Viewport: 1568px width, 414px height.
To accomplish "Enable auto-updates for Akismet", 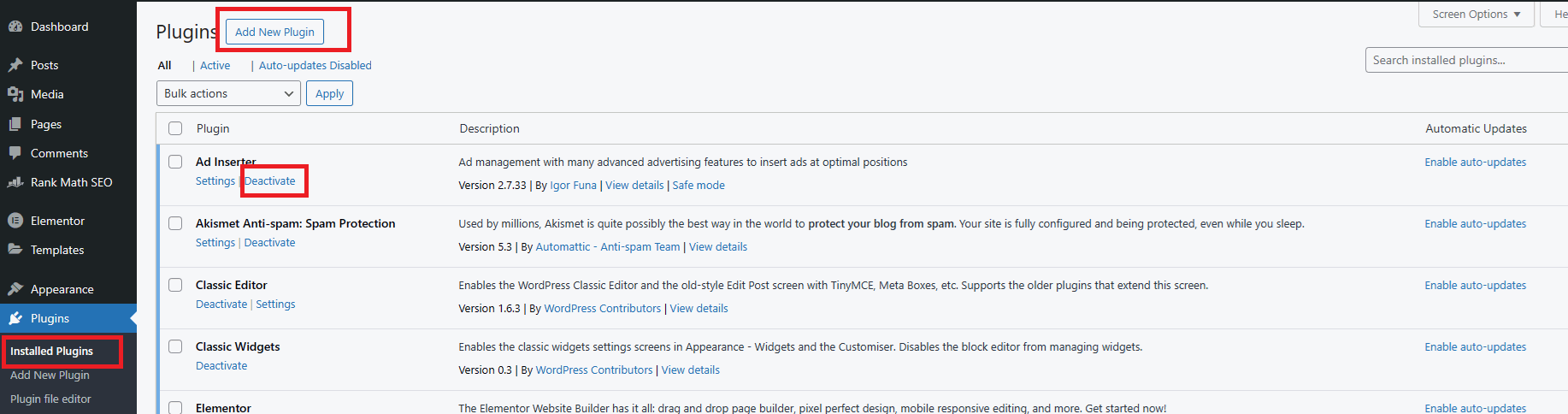I will (x=1475, y=223).
